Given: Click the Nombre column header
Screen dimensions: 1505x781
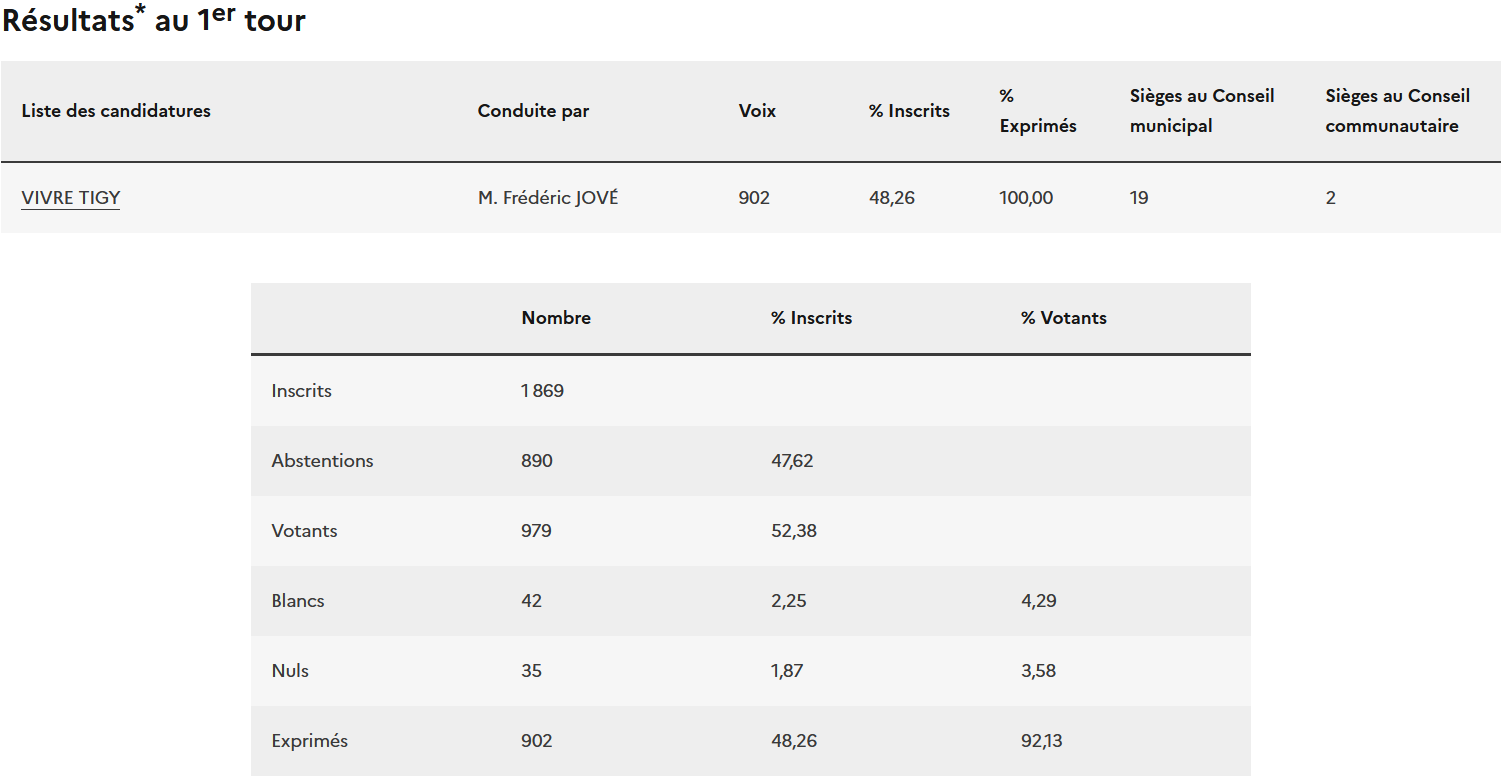Looking at the screenshot, I should click(556, 318).
